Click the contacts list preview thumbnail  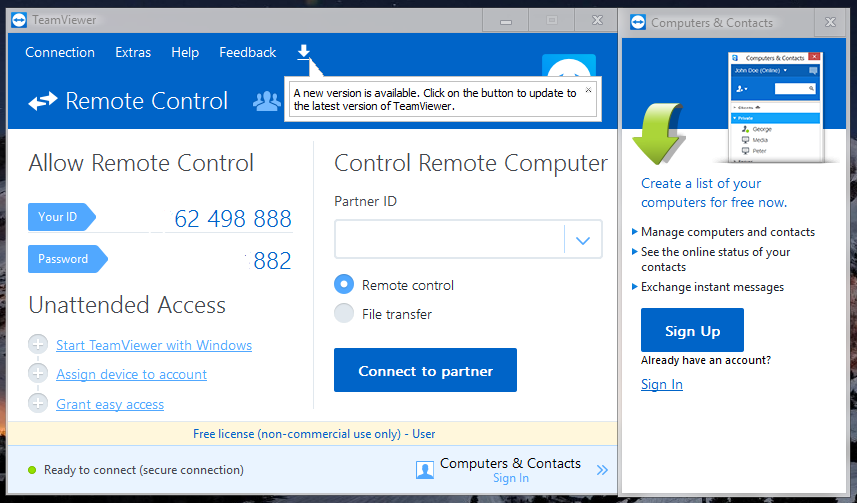(x=776, y=107)
